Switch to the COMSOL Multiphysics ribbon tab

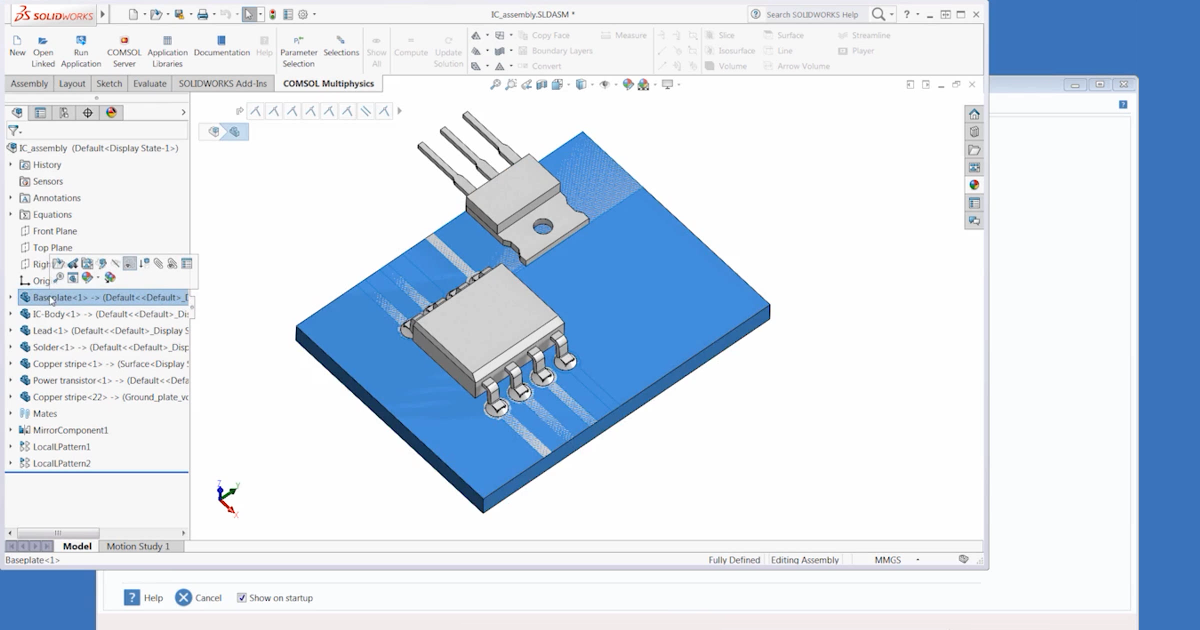(330, 84)
